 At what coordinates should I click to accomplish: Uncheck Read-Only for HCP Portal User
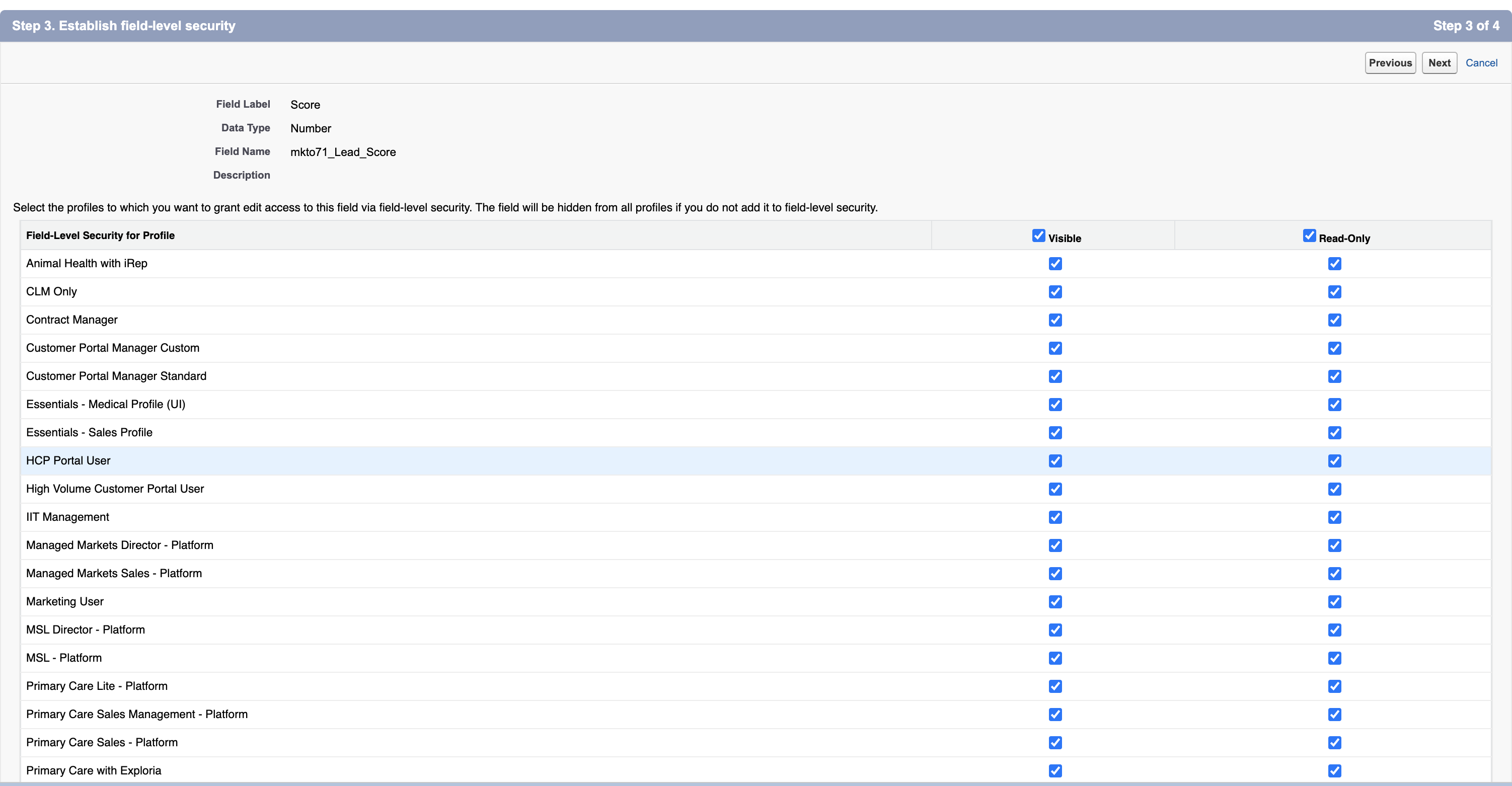click(1334, 461)
